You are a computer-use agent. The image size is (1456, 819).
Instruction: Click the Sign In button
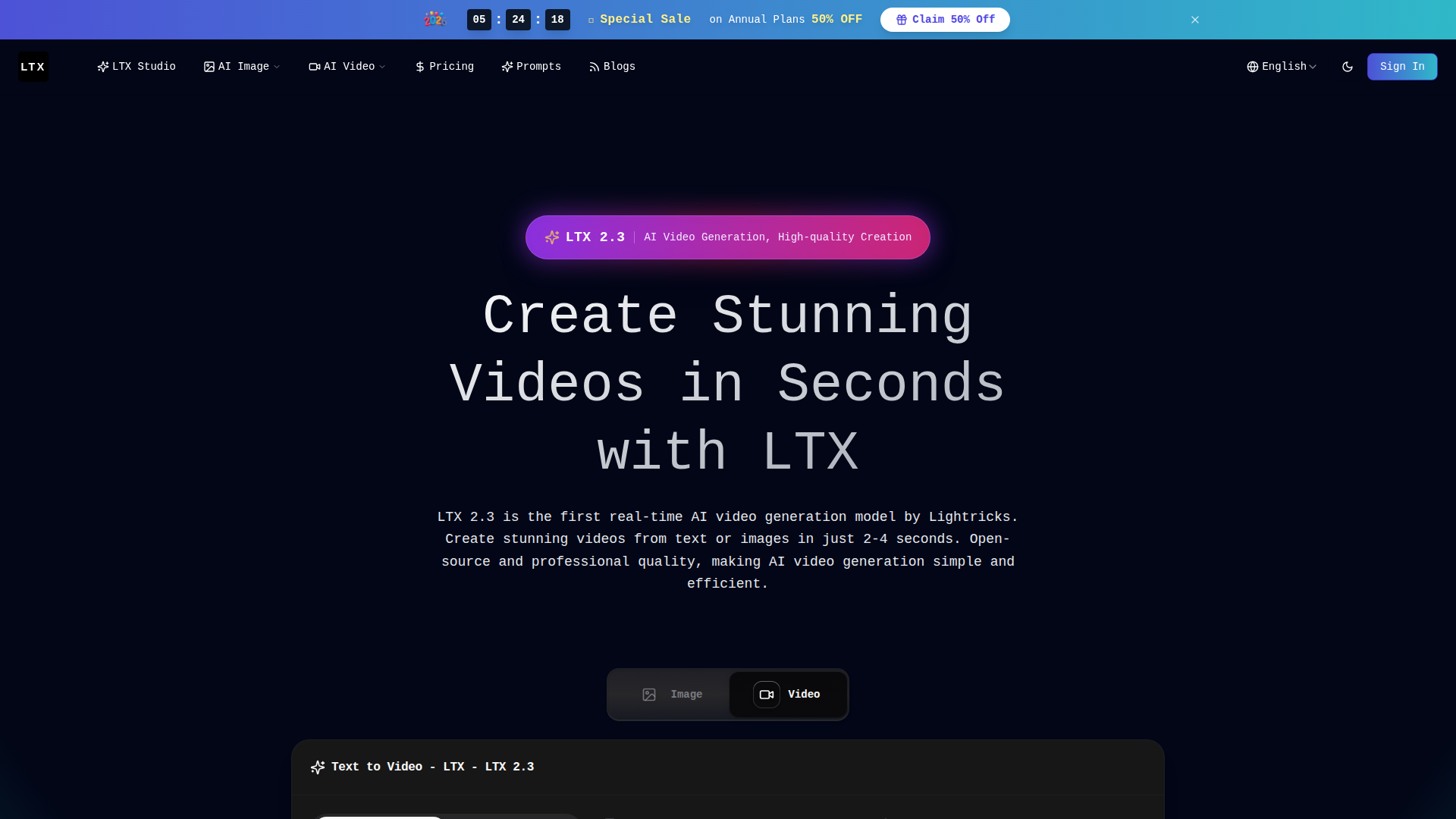pyautogui.click(x=1402, y=67)
